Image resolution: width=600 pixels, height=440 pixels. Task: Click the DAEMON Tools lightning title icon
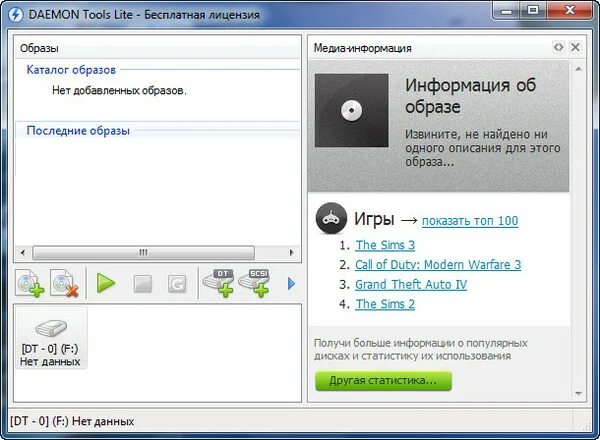(16, 15)
